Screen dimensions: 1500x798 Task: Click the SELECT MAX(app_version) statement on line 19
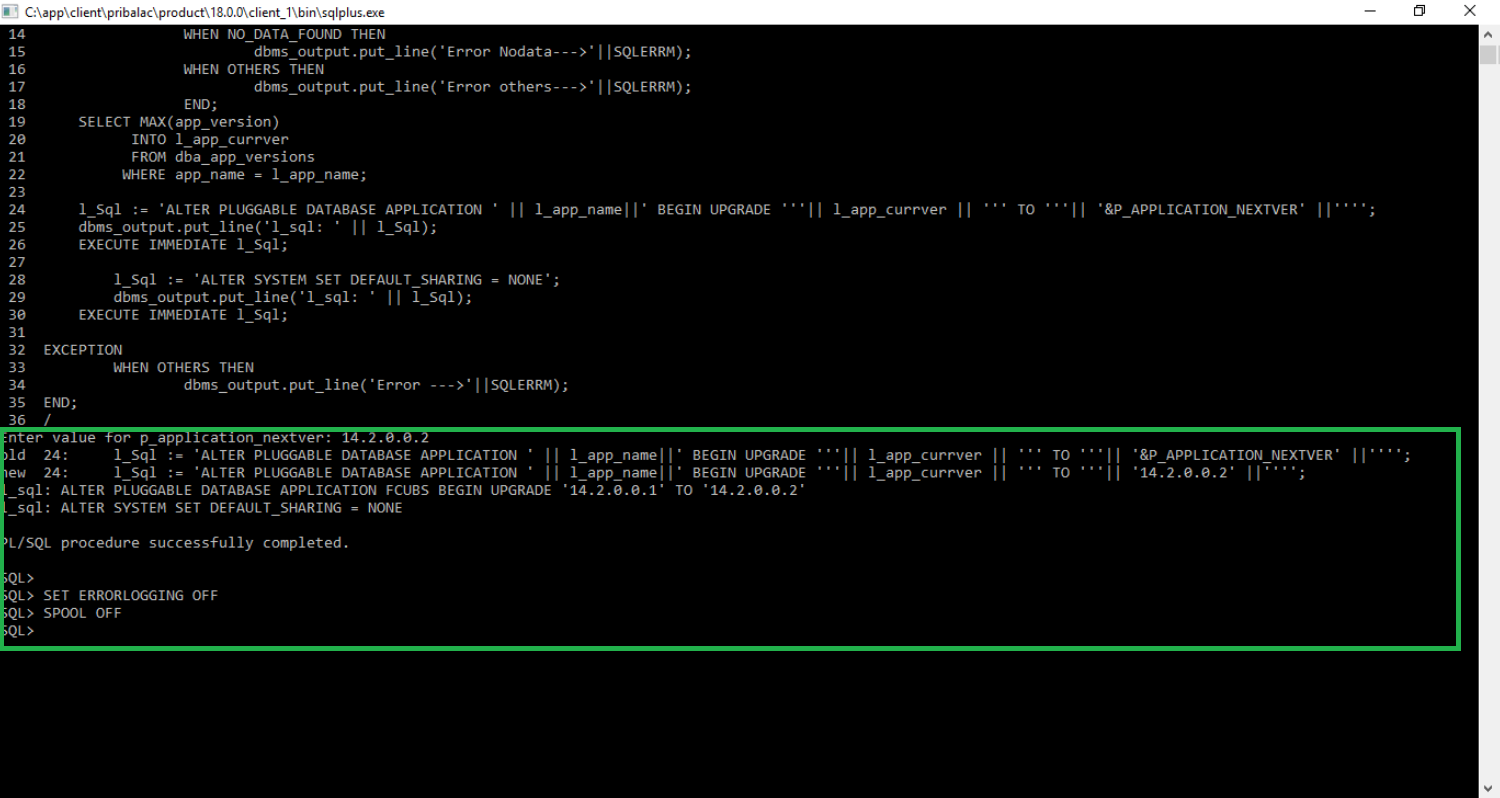coord(180,121)
